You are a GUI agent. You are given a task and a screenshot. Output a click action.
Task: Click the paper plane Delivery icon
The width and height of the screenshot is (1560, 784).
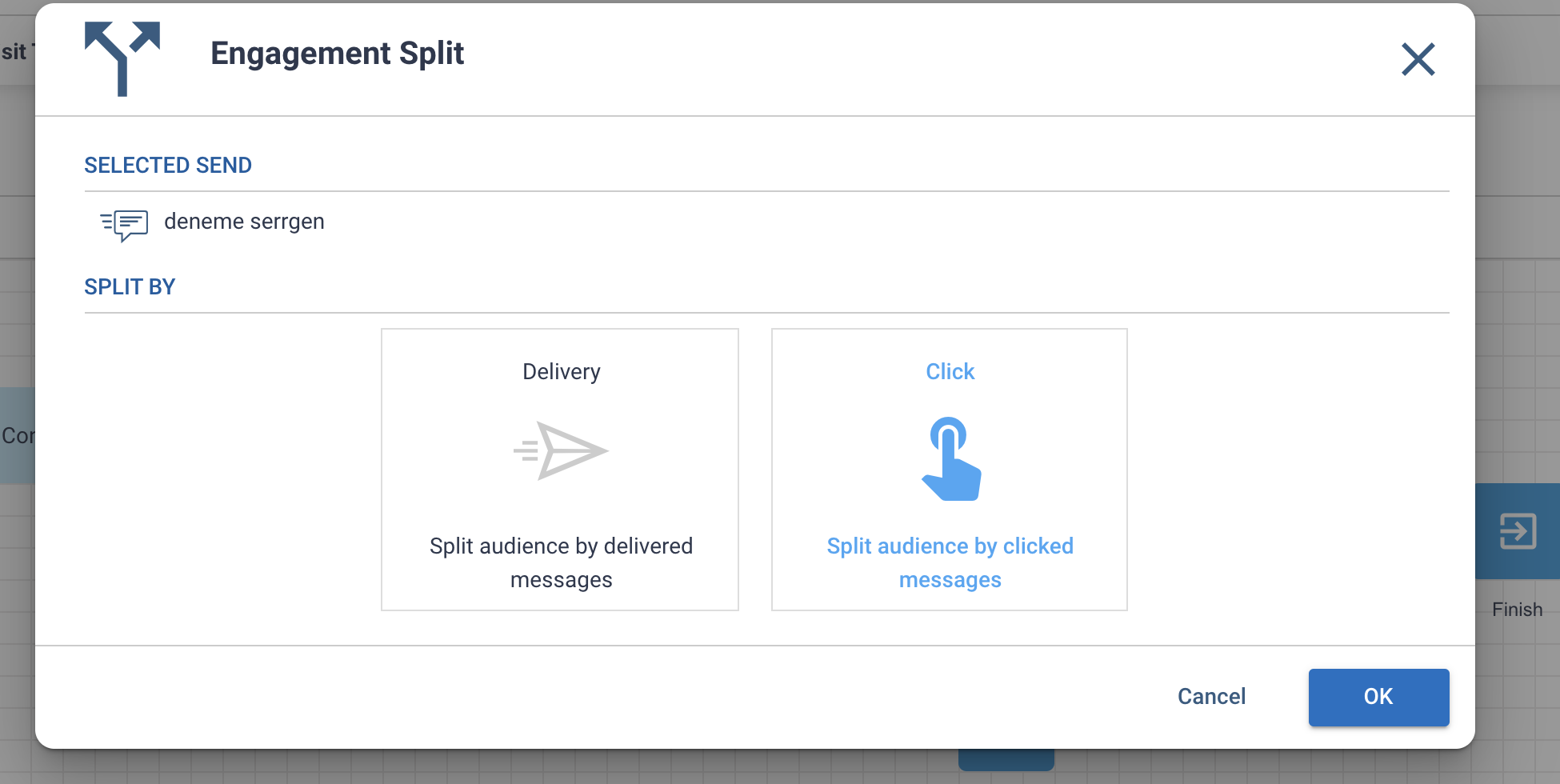[x=561, y=450]
